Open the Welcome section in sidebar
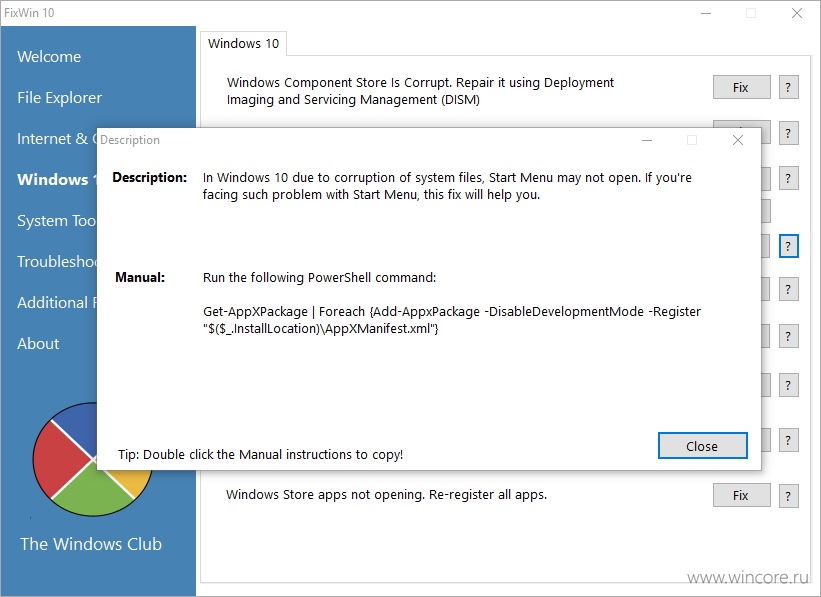821x597 pixels. point(49,57)
